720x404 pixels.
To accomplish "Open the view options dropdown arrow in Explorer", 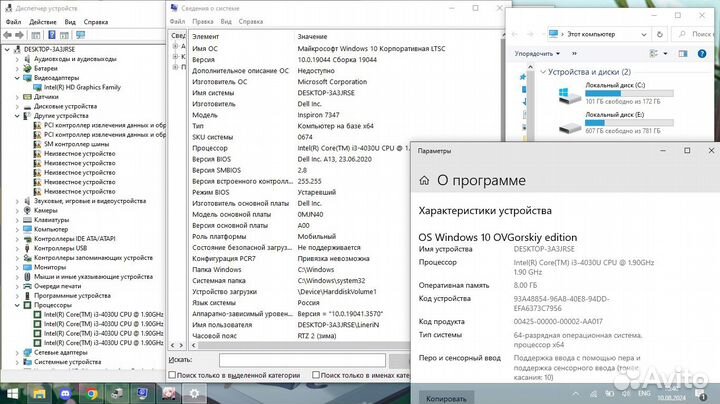I will tap(665, 54).
